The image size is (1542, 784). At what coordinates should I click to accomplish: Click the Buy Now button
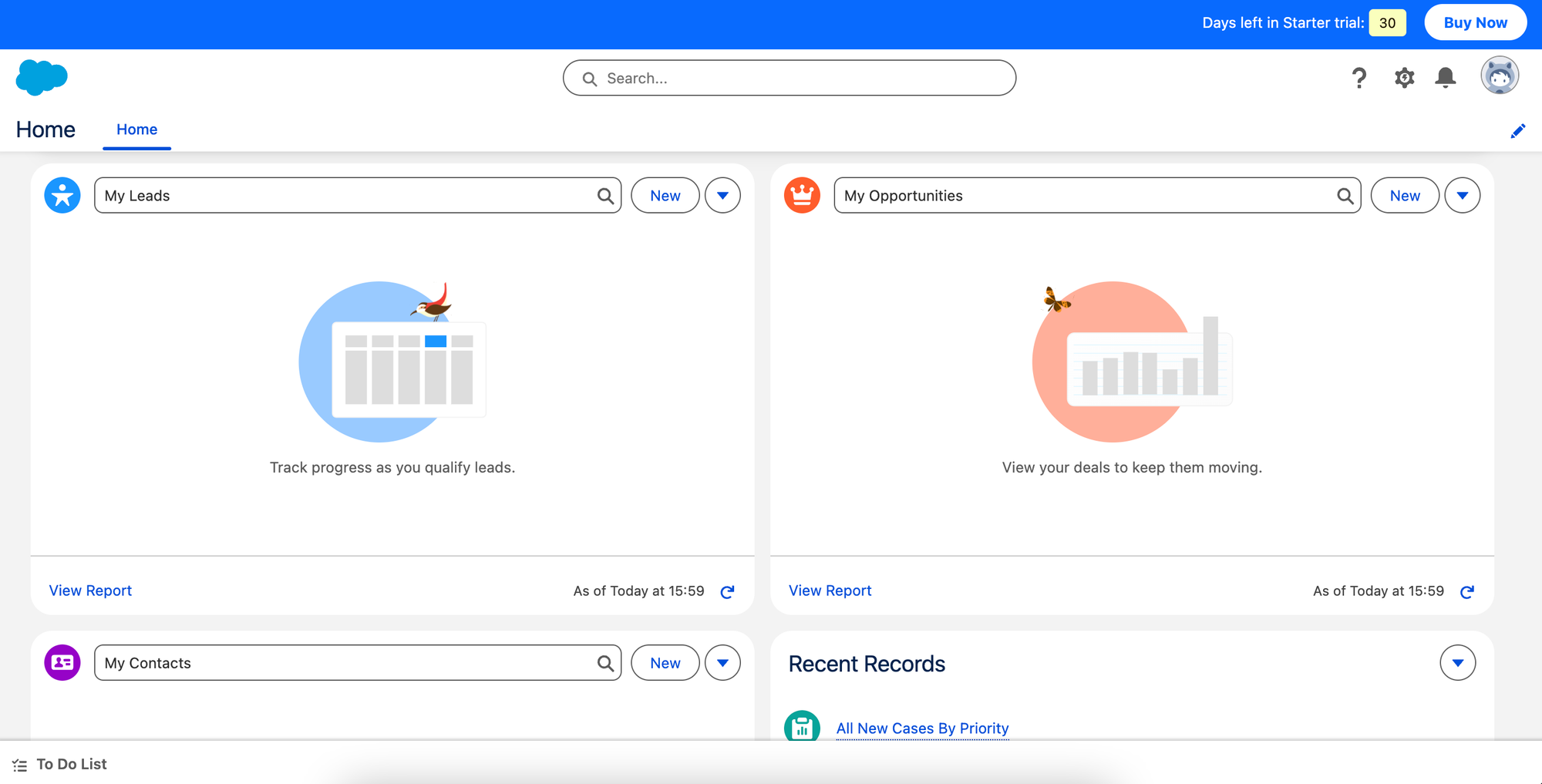[x=1475, y=22]
